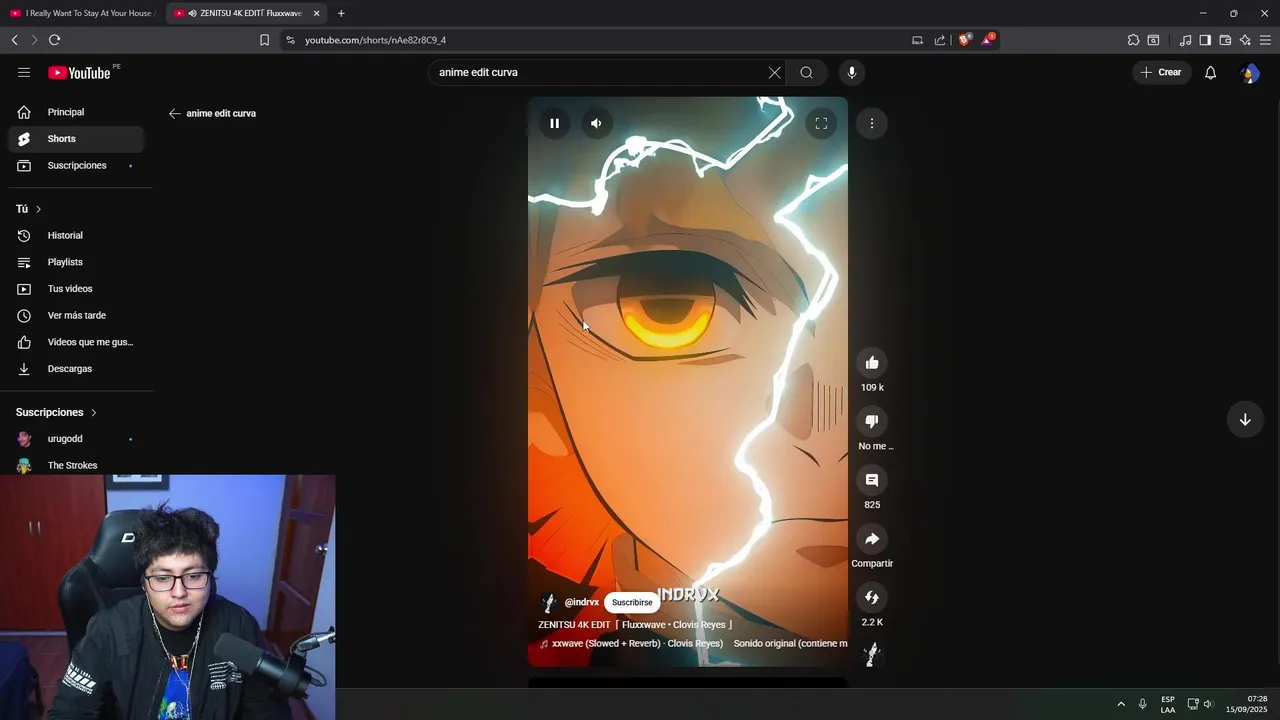Reload the current page
Screen dimensions: 1280x720
[x=54, y=40]
